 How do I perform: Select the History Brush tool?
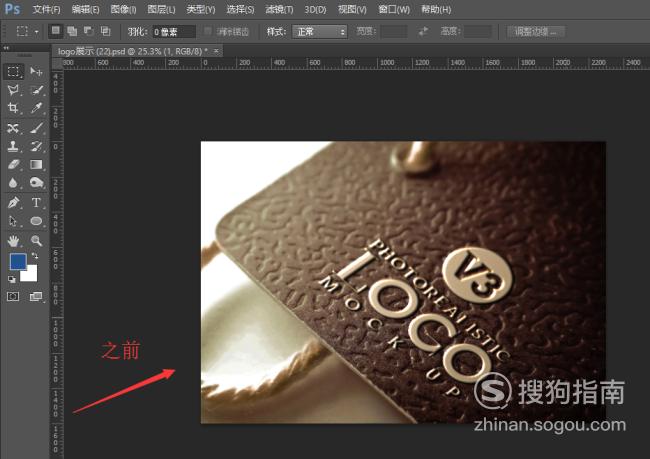tap(36, 146)
